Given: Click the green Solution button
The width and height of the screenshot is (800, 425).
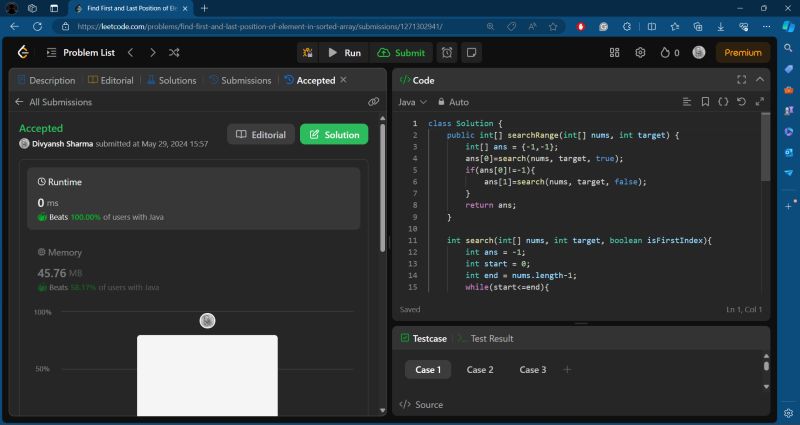Looking at the screenshot, I should point(334,134).
